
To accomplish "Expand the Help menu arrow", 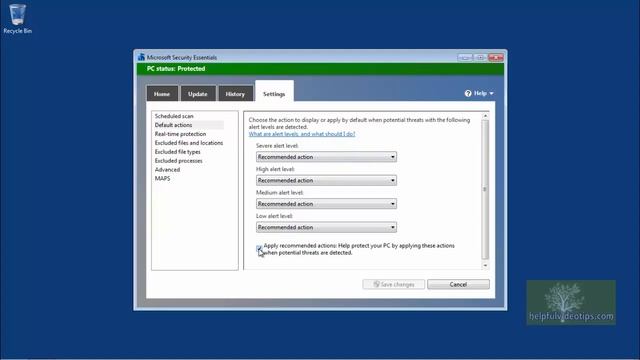I will click(491, 93).
